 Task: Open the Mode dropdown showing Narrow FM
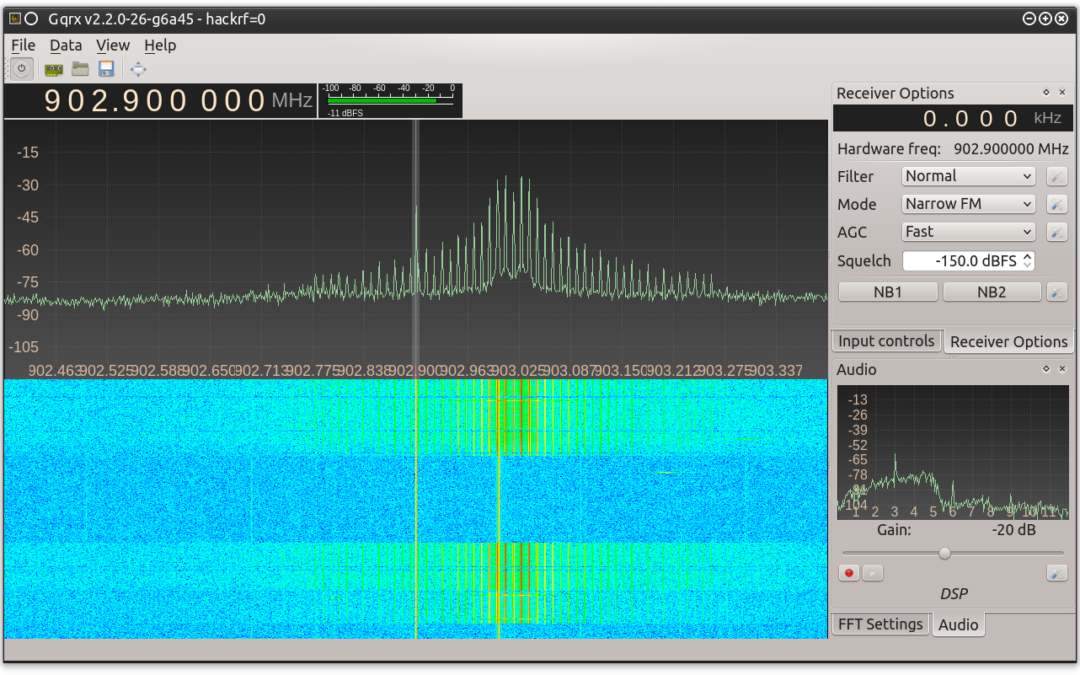click(x=967, y=204)
